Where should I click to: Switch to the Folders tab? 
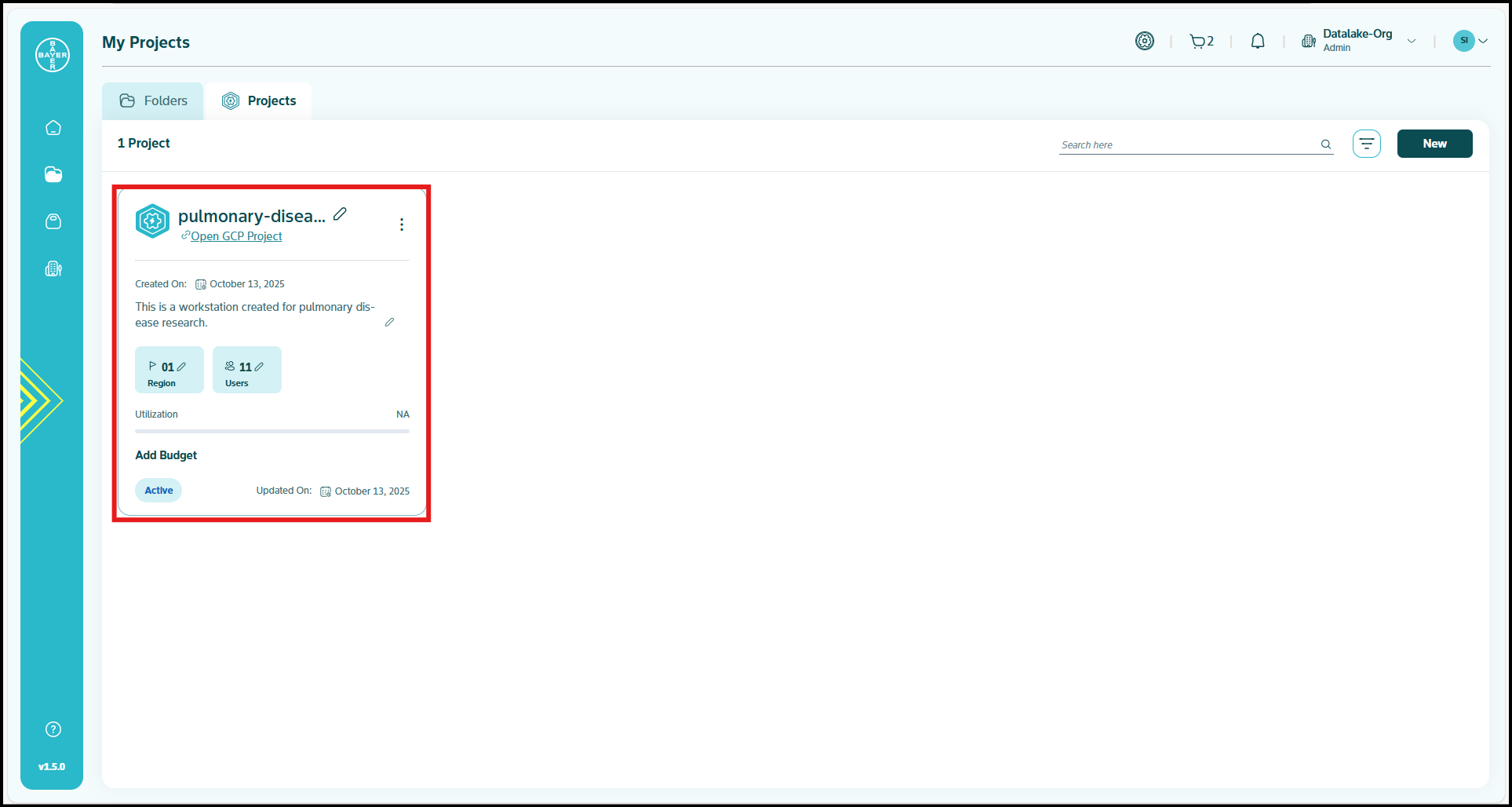[x=153, y=101]
